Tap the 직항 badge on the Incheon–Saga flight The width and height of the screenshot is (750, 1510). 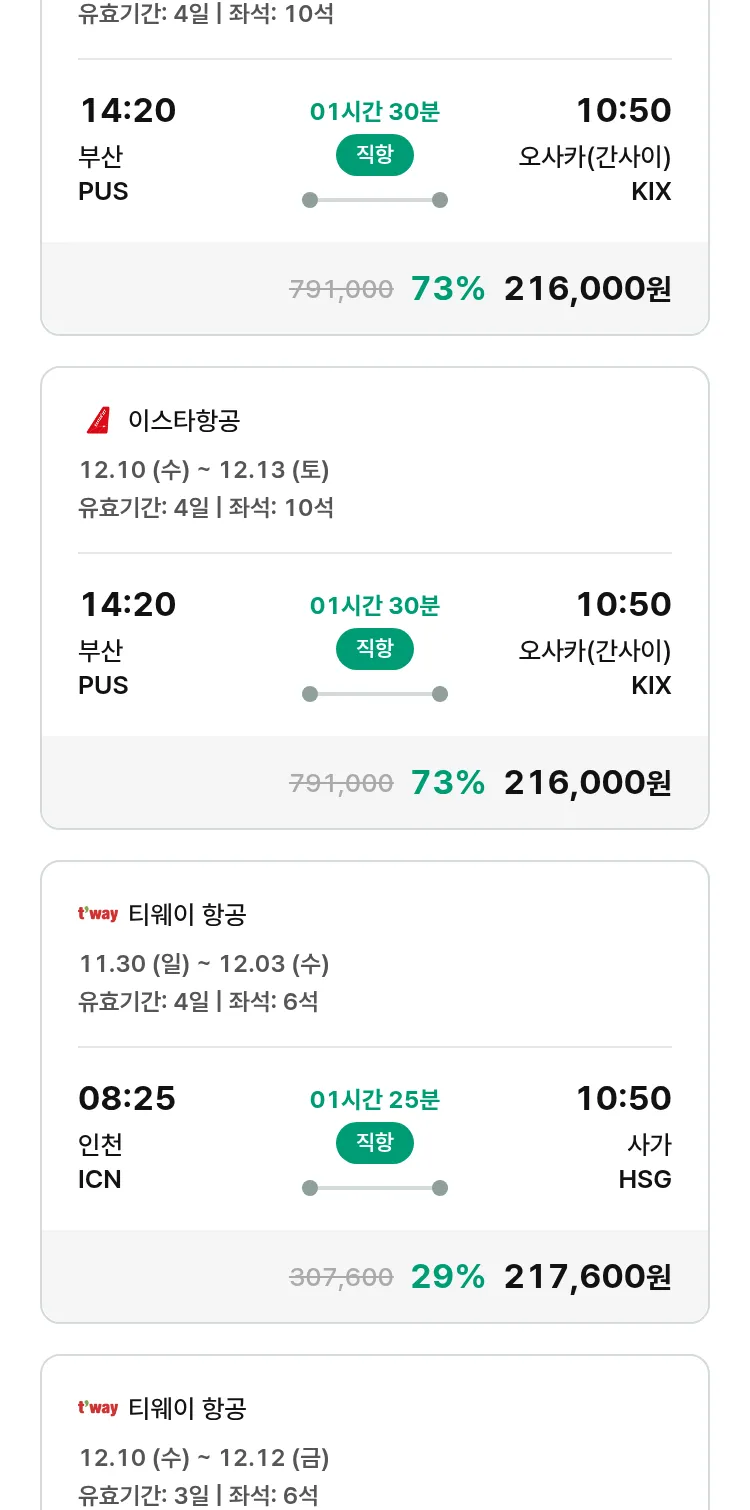[374, 1143]
